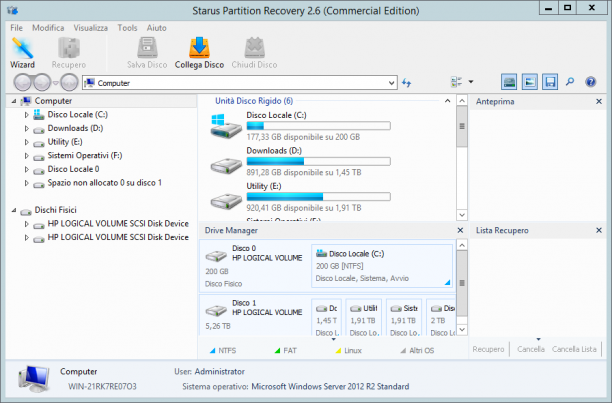The width and height of the screenshot is (612, 403).
Task: Select Disco 1 in Drive Manager
Action: tap(254, 315)
